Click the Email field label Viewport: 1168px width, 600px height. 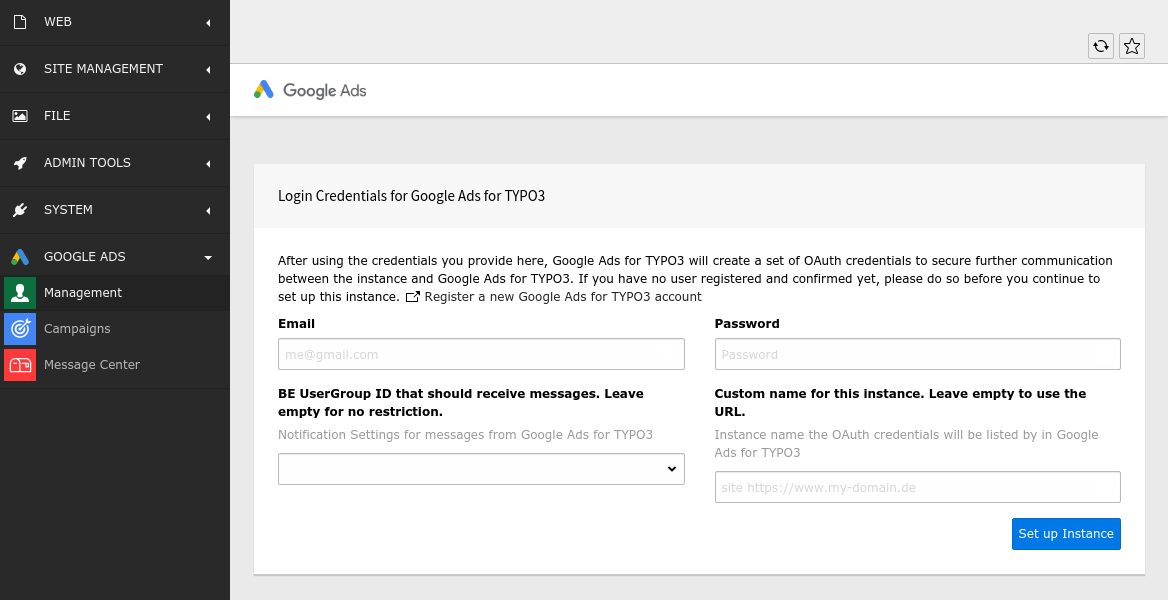[296, 323]
